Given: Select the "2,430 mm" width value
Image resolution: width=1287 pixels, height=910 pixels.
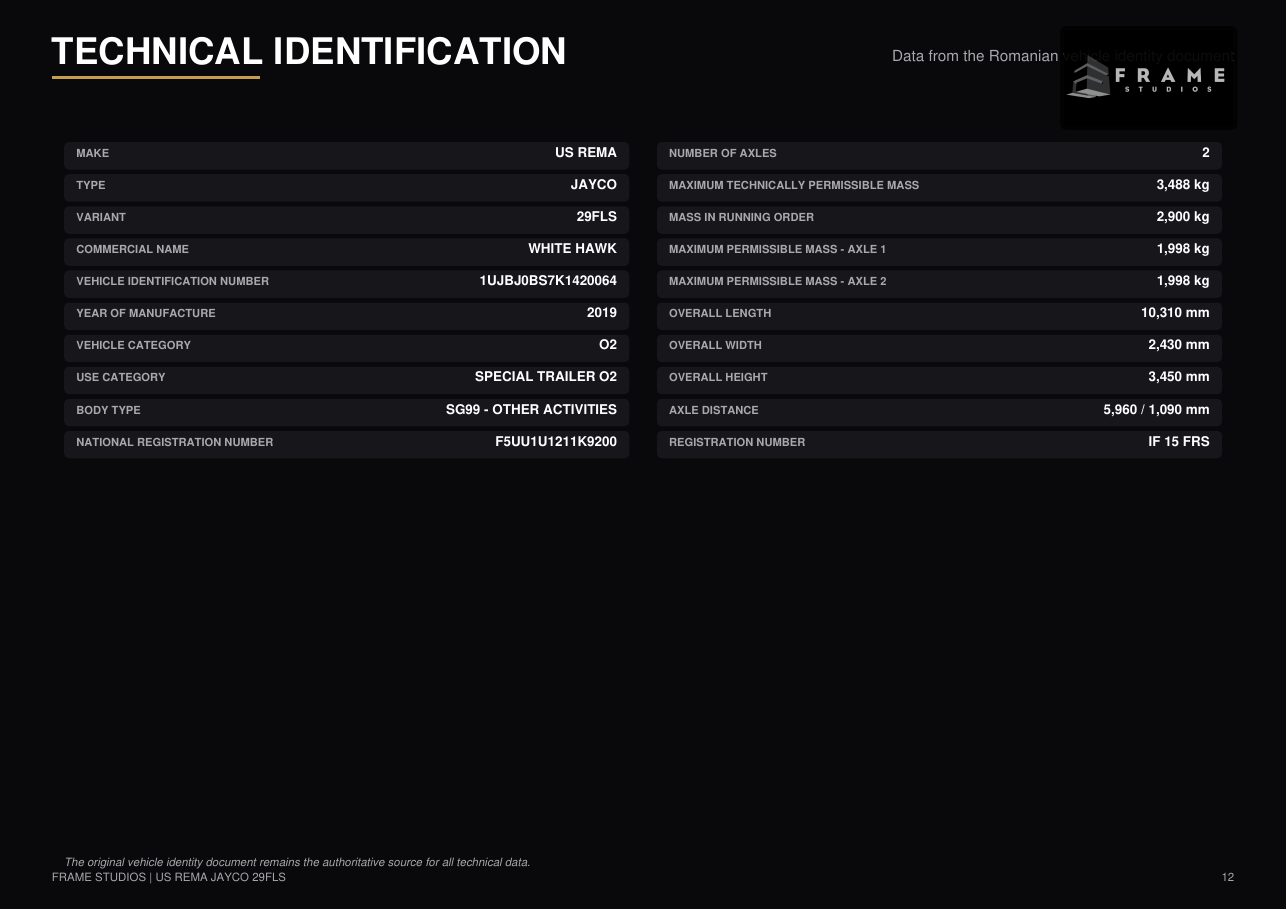Looking at the screenshot, I should point(1179,345).
